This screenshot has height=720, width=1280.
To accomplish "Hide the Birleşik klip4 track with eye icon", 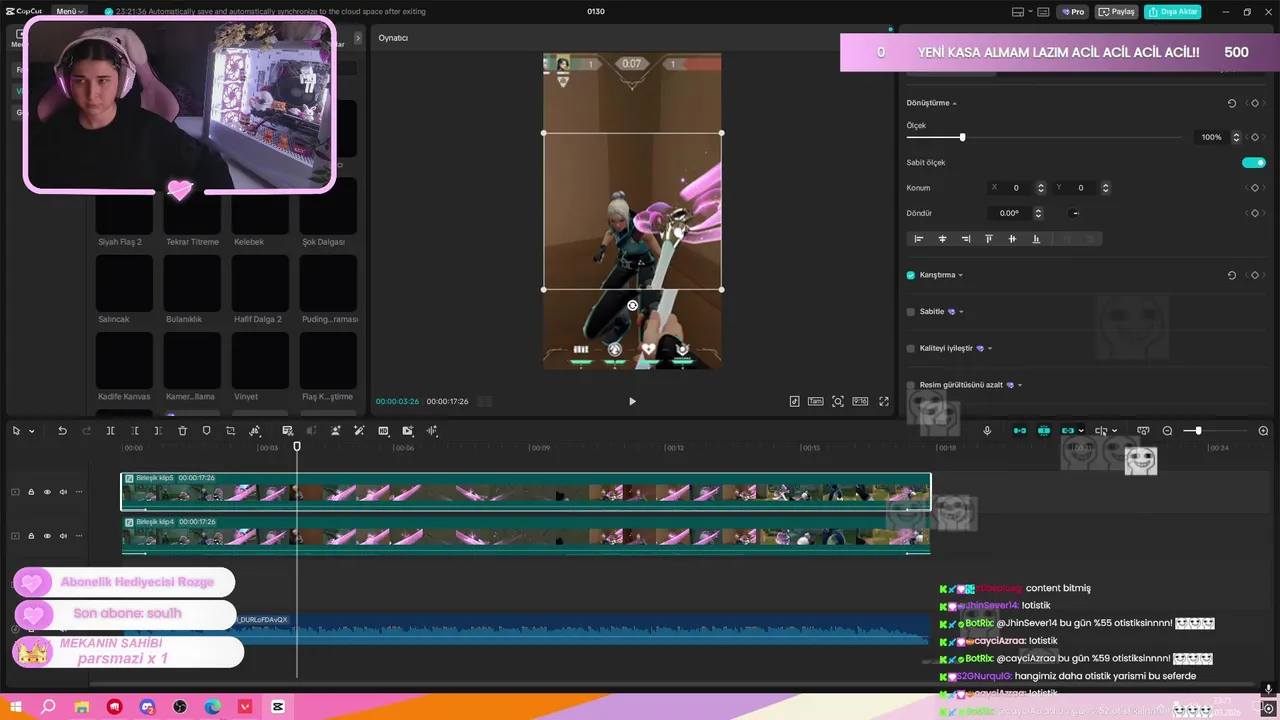I will pos(47,536).
